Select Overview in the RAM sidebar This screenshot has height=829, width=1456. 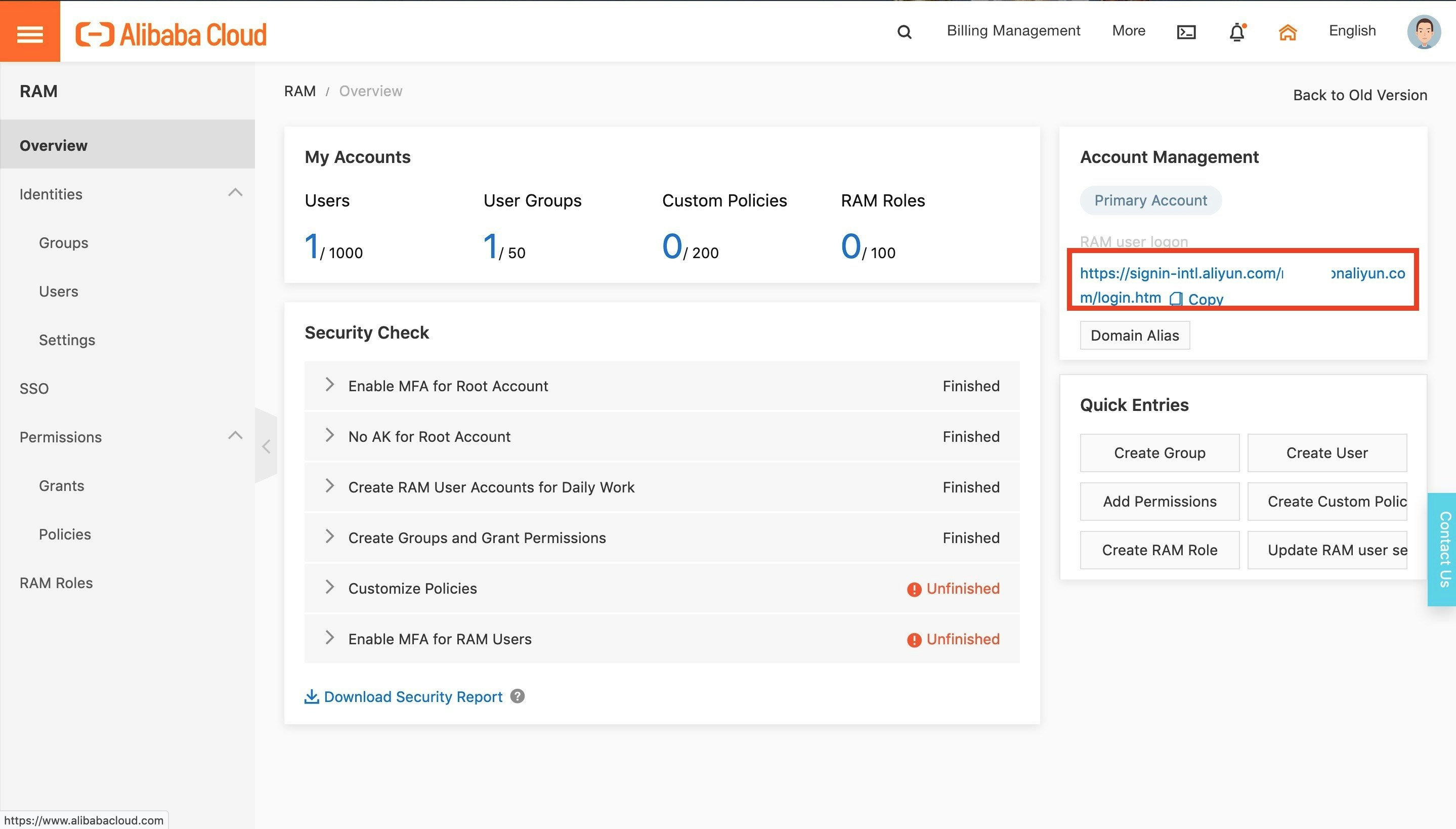(x=127, y=145)
